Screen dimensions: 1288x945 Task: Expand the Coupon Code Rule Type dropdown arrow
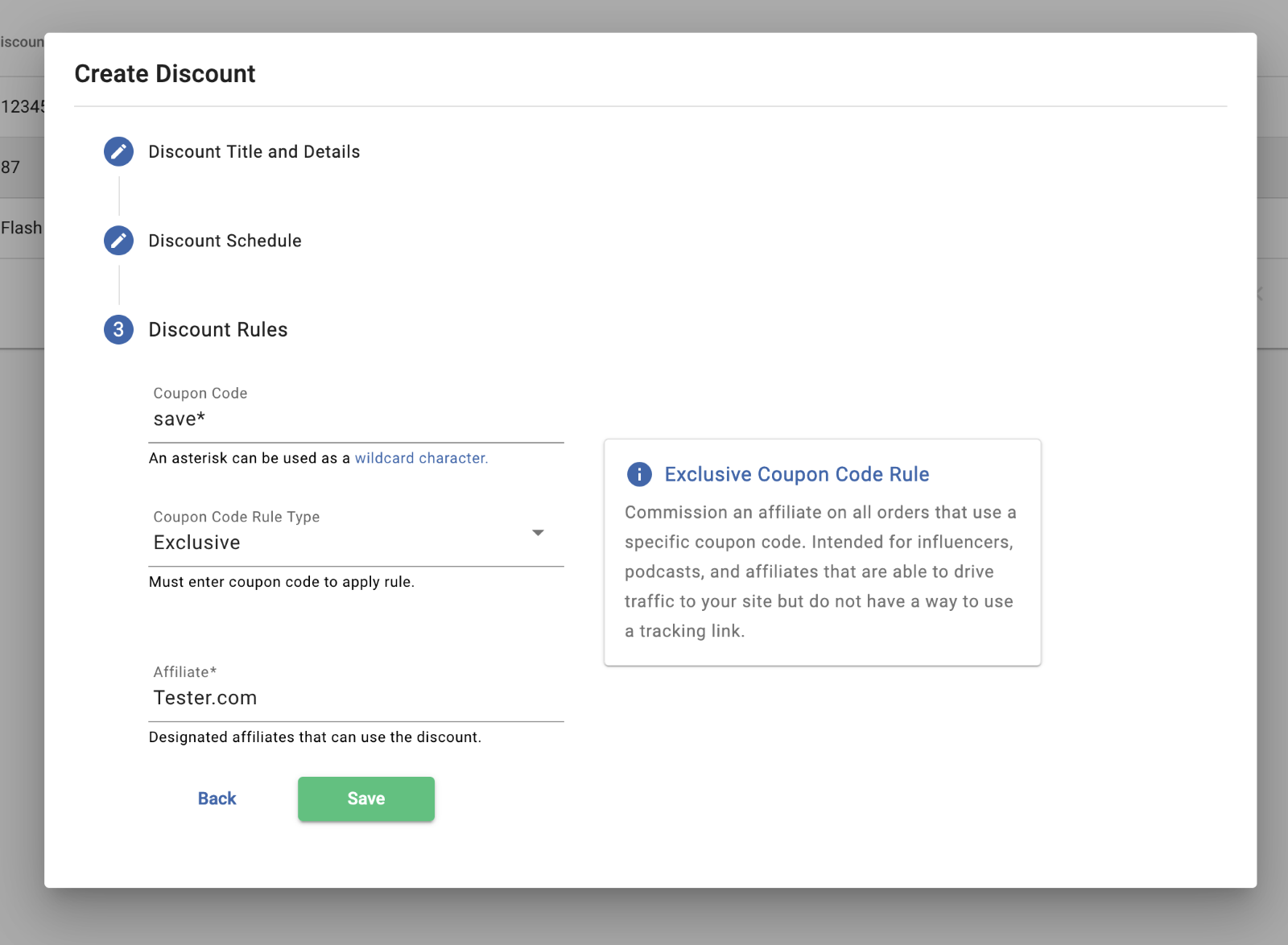pos(538,533)
